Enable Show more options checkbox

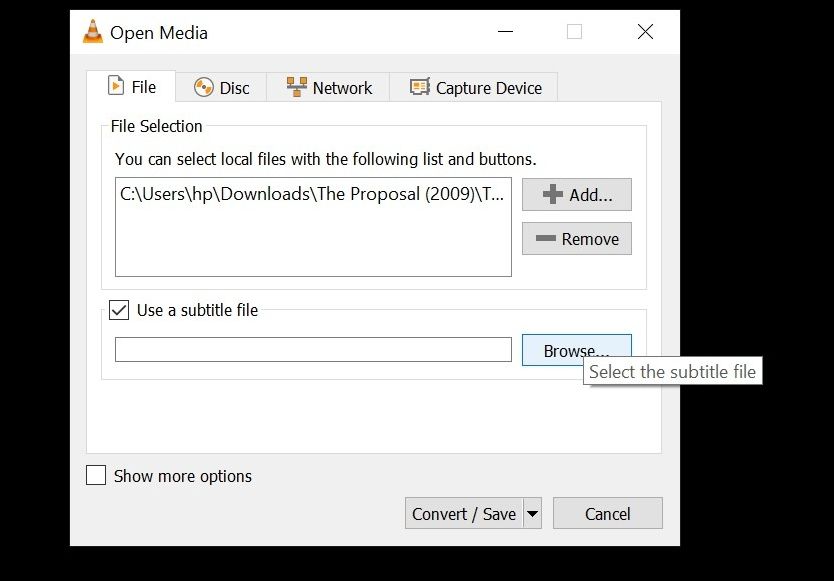click(x=96, y=476)
